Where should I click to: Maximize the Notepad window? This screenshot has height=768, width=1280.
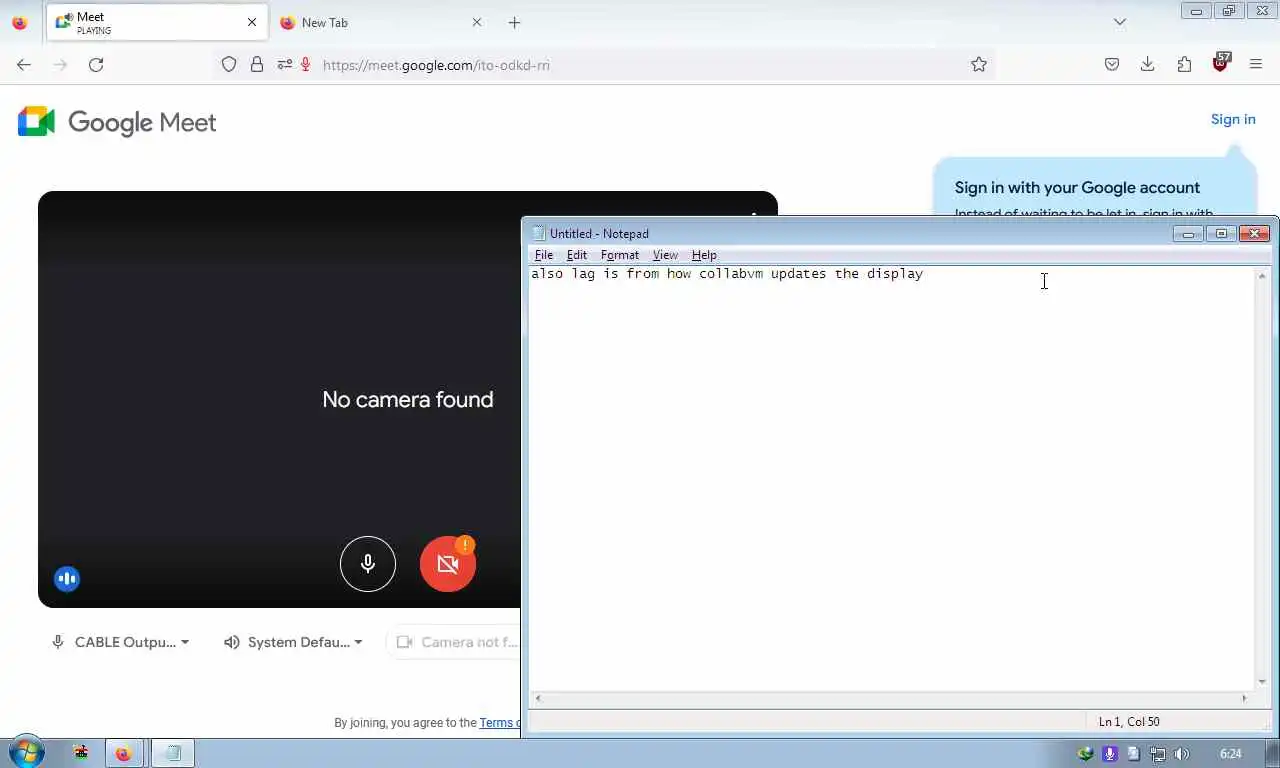point(1221,233)
